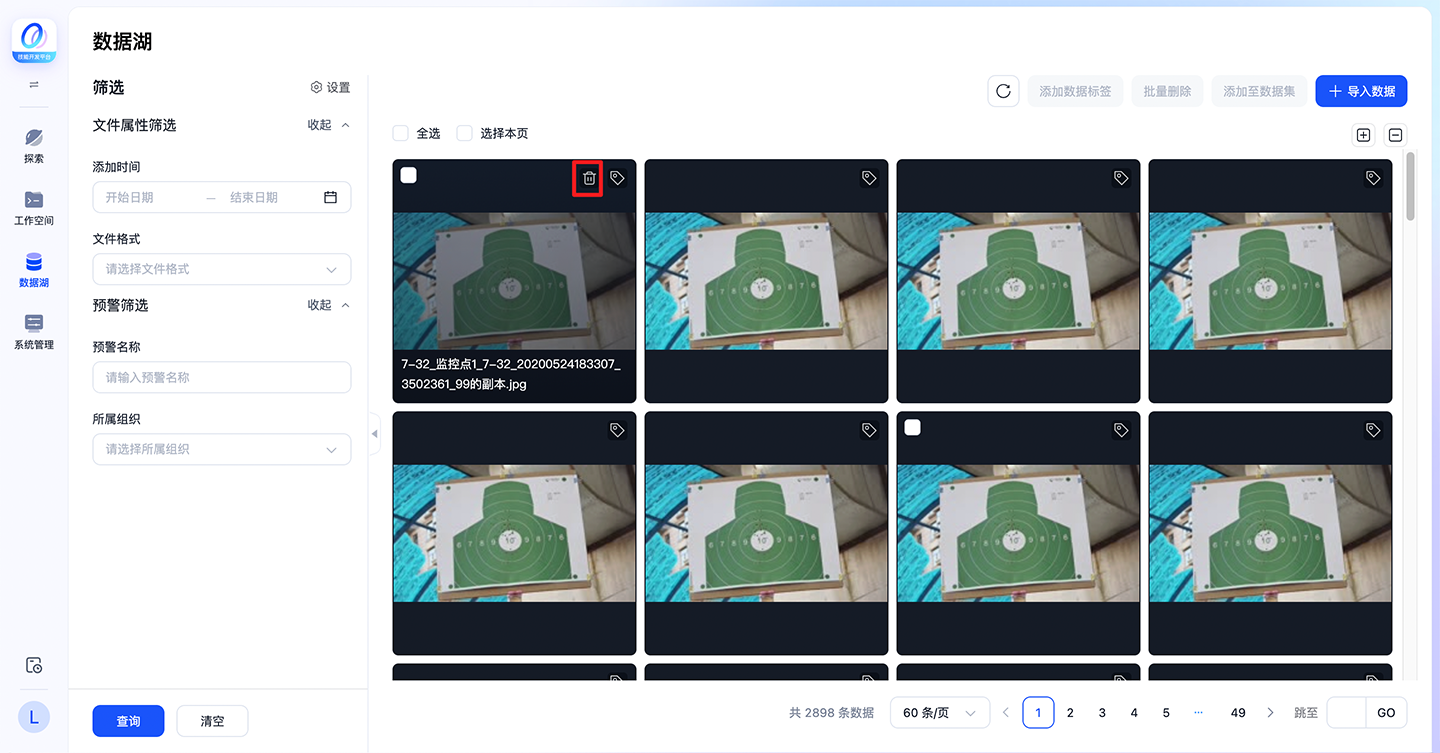Click the calendar icon in the 添加时间 field
This screenshot has width=1440, height=753.
331,197
